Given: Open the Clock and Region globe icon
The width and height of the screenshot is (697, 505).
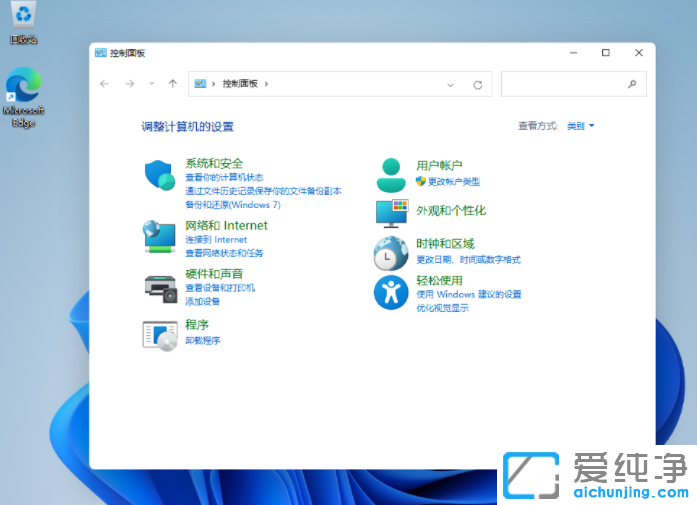Looking at the screenshot, I should click(391, 253).
